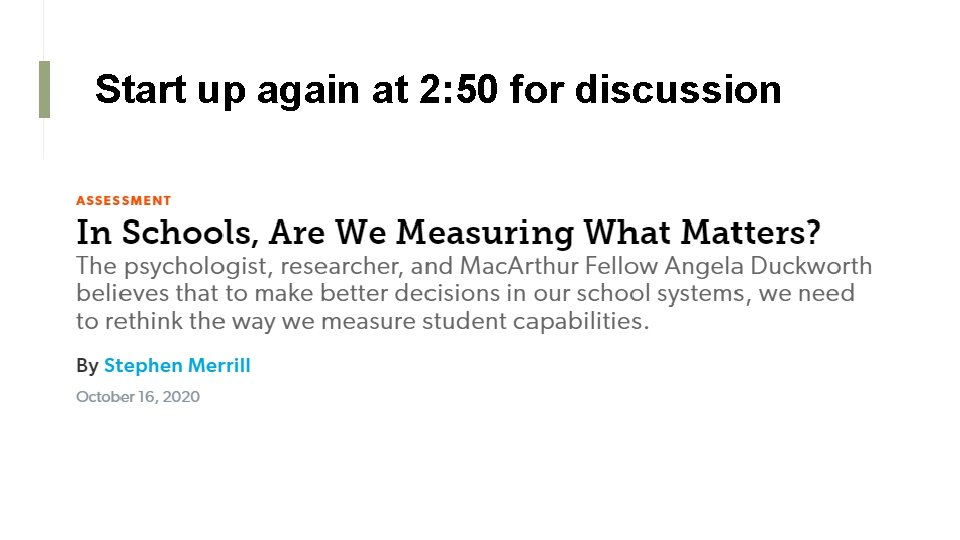Click the word MacArthur in the description
960x540 pixels.
tap(514, 267)
